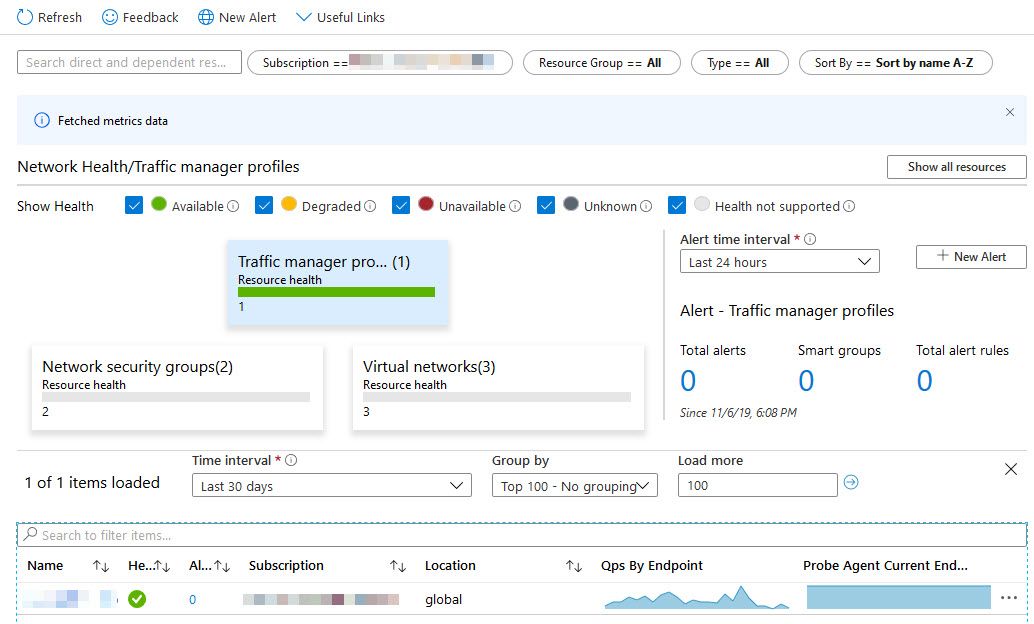Click the Refresh icon in toolbar
Screen dimensions: 1034x624
(x=25, y=17)
